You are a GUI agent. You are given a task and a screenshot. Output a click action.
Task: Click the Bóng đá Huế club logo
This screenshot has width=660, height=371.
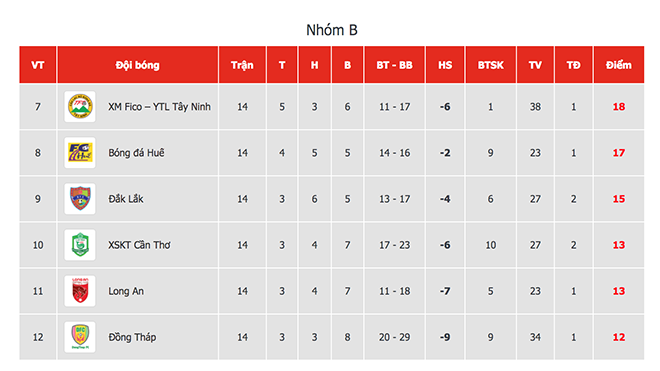pos(80,153)
